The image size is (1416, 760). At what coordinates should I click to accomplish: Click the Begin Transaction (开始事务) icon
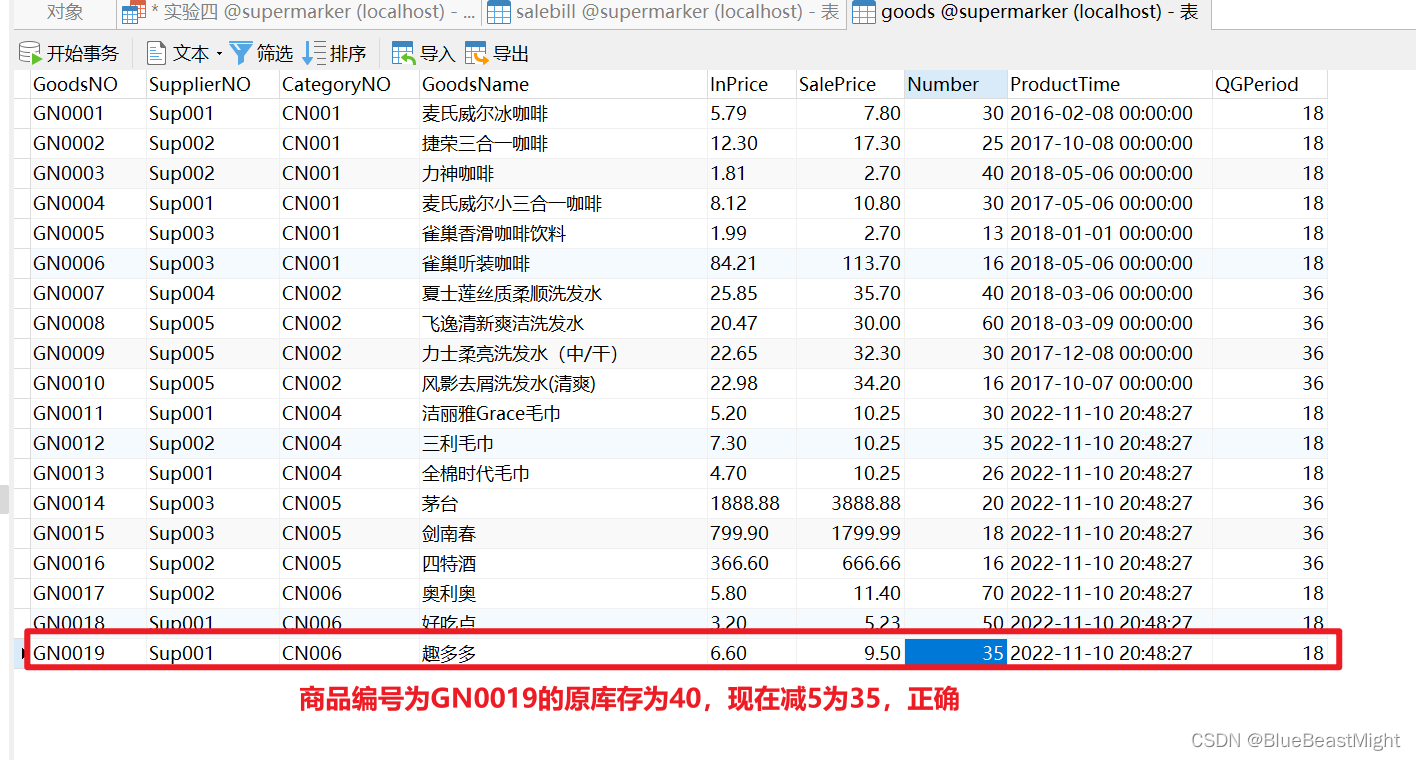(30, 53)
